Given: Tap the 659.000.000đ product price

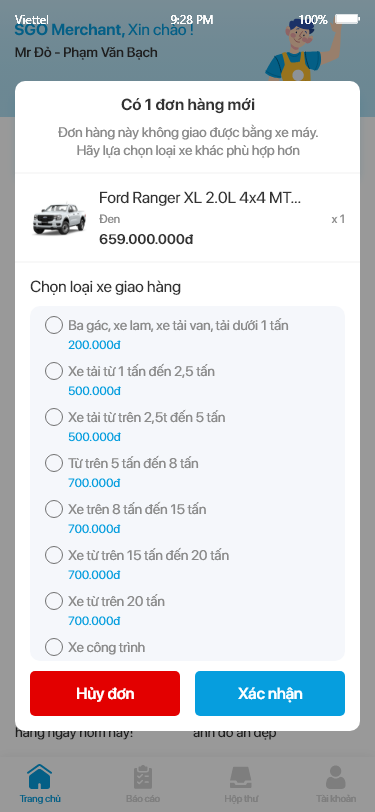Looking at the screenshot, I should [146, 240].
